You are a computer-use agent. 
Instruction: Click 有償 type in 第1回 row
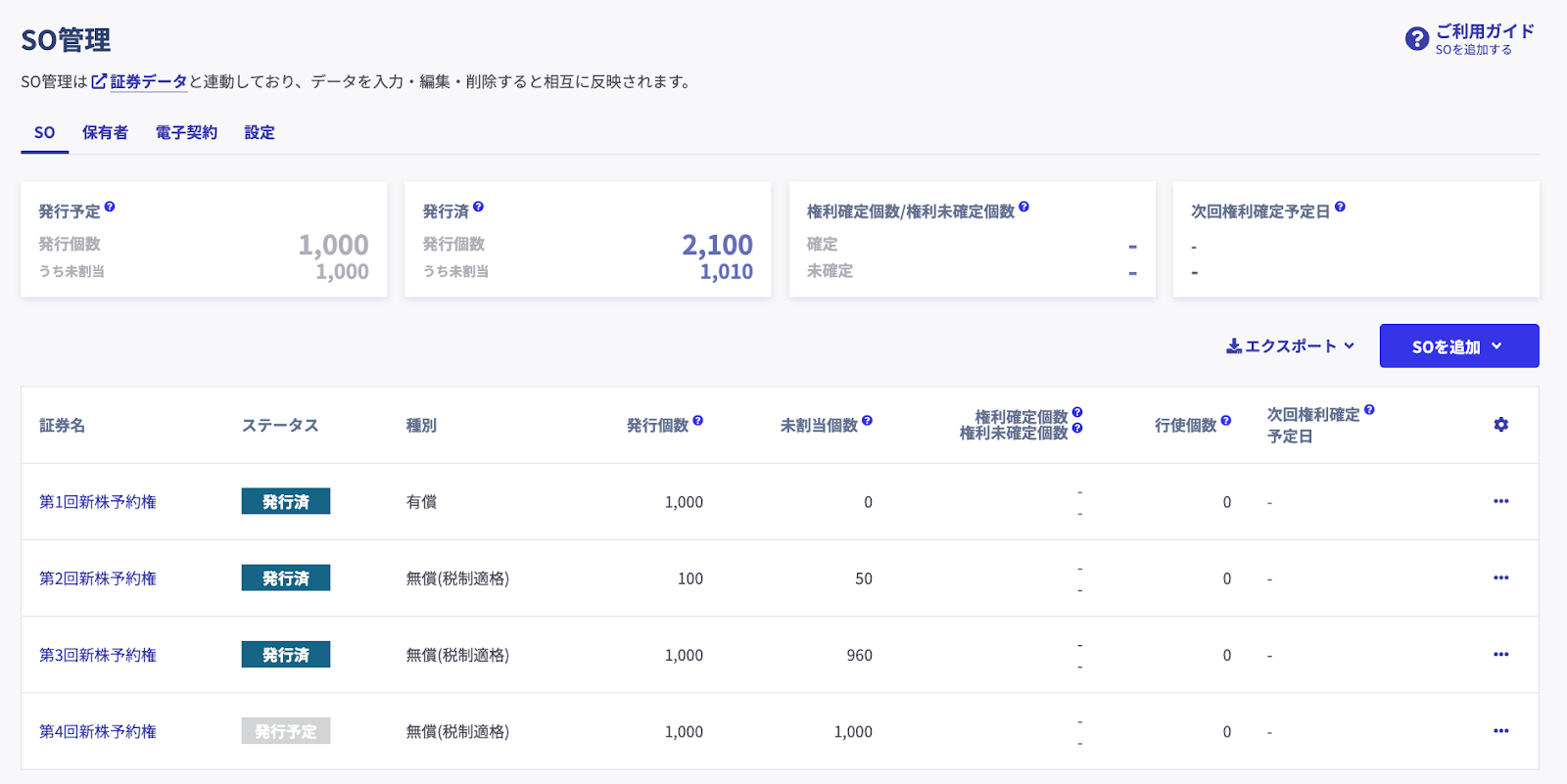point(421,502)
